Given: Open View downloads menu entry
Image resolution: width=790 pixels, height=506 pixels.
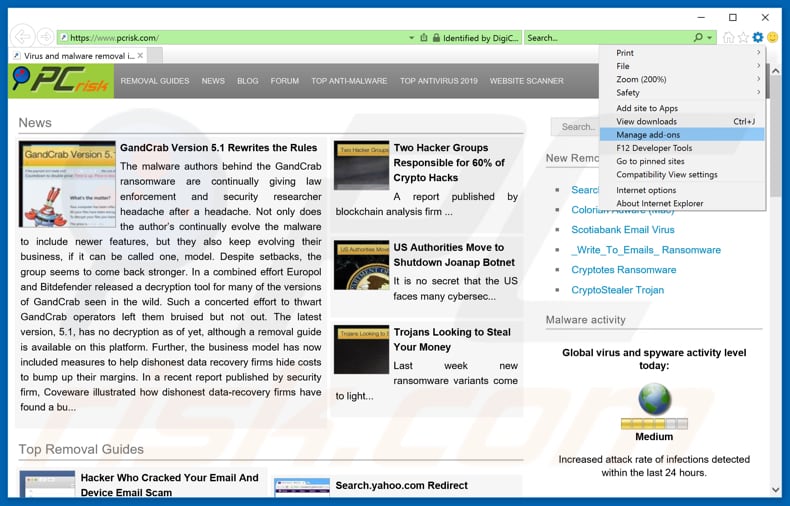Looking at the screenshot, I should click(682, 121).
